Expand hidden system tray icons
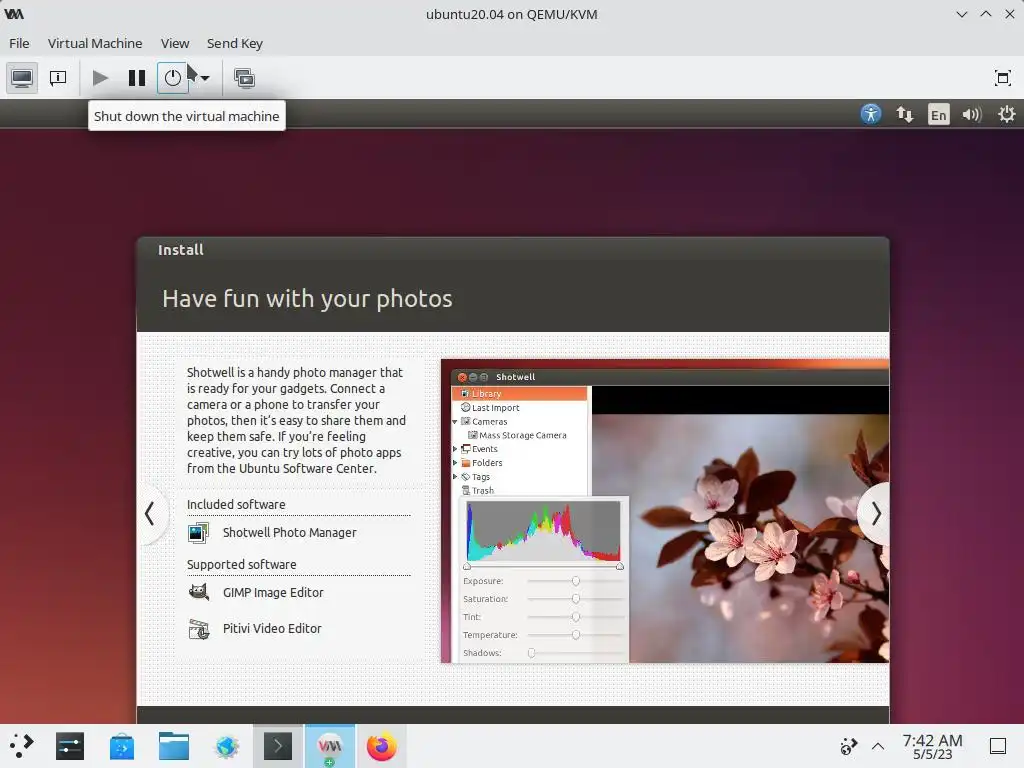Viewport: 1024px width, 768px height. pos(878,746)
